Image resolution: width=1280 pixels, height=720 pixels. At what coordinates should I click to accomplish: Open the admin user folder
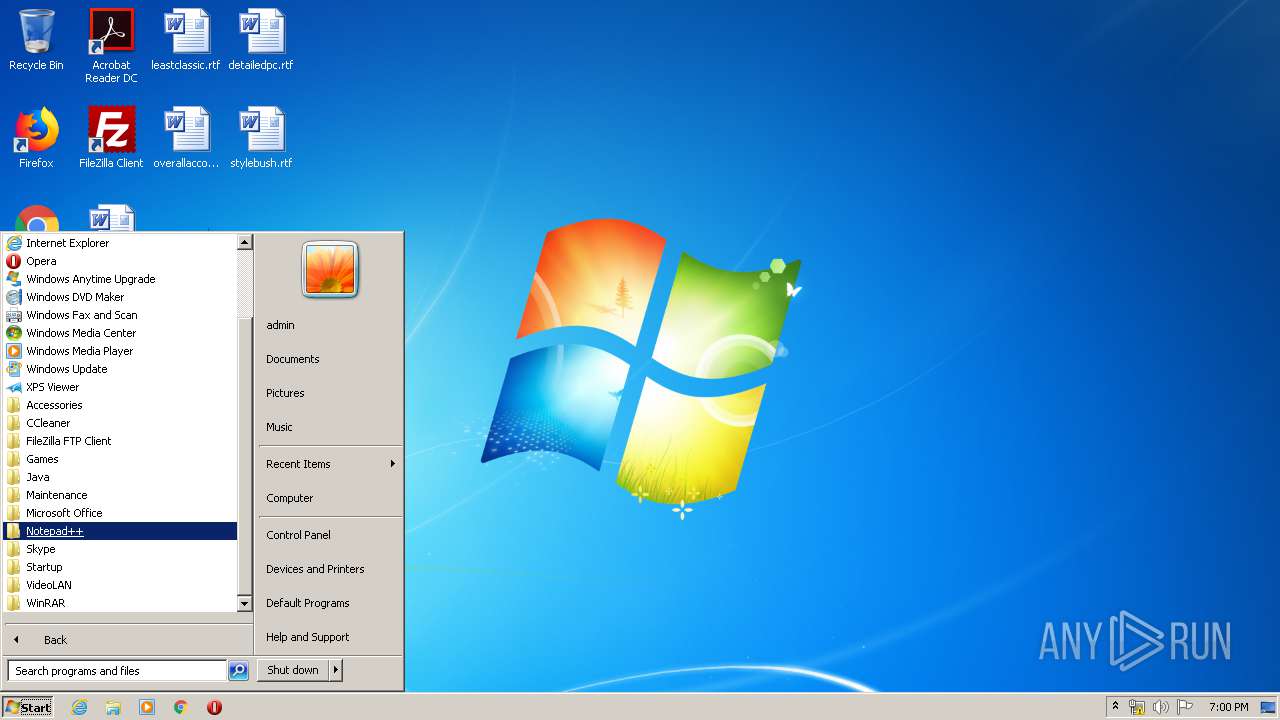330,325
